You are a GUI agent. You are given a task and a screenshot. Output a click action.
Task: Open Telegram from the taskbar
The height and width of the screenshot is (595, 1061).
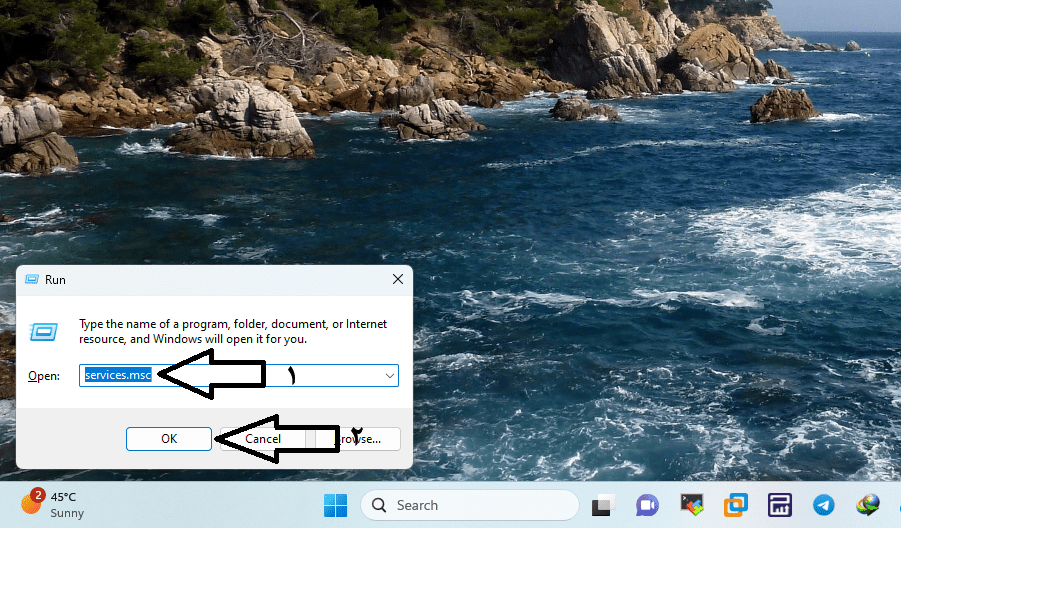point(823,506)
